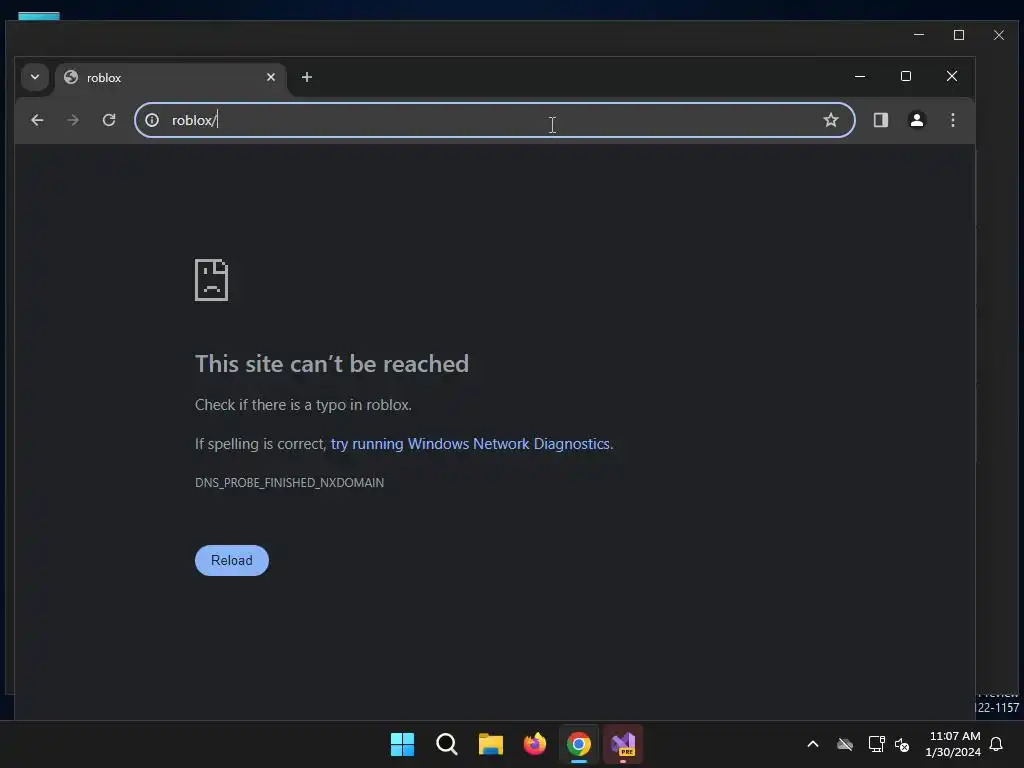This screenshot has height=768, width=1024.
Task: Click "This site can't be reached" heading
Action: [x=332, y=364]
